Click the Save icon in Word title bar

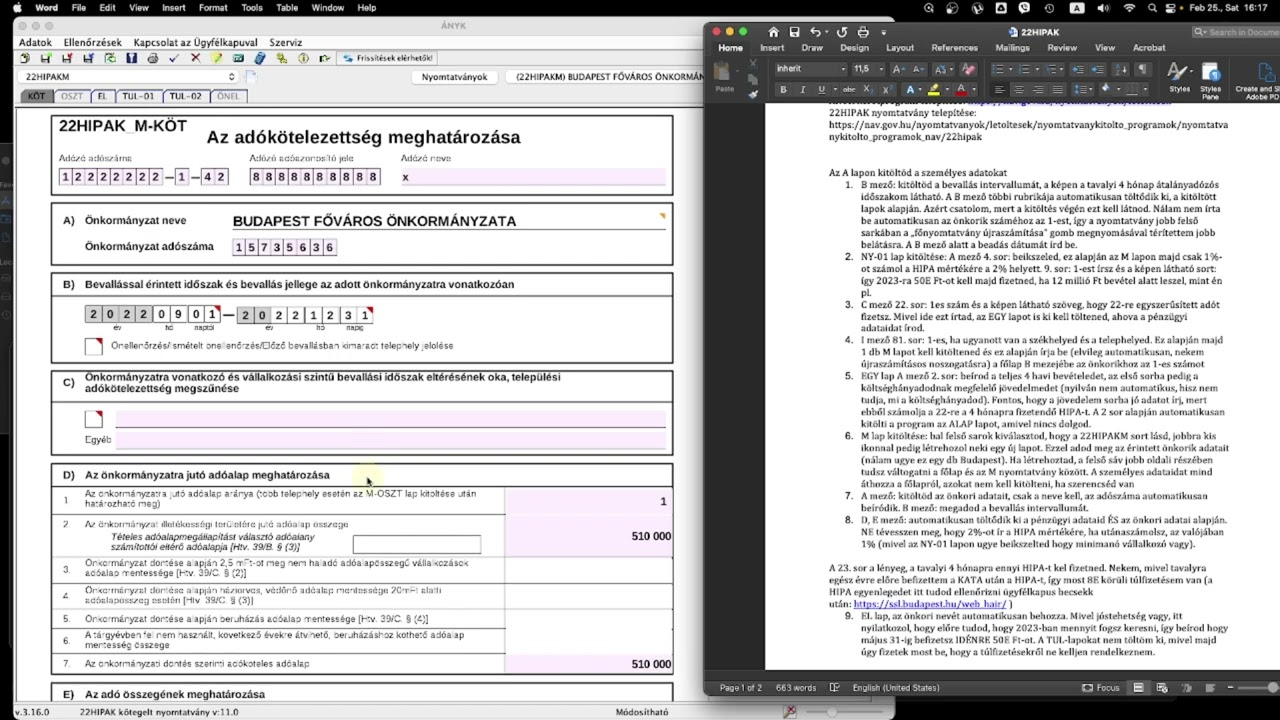794,32
